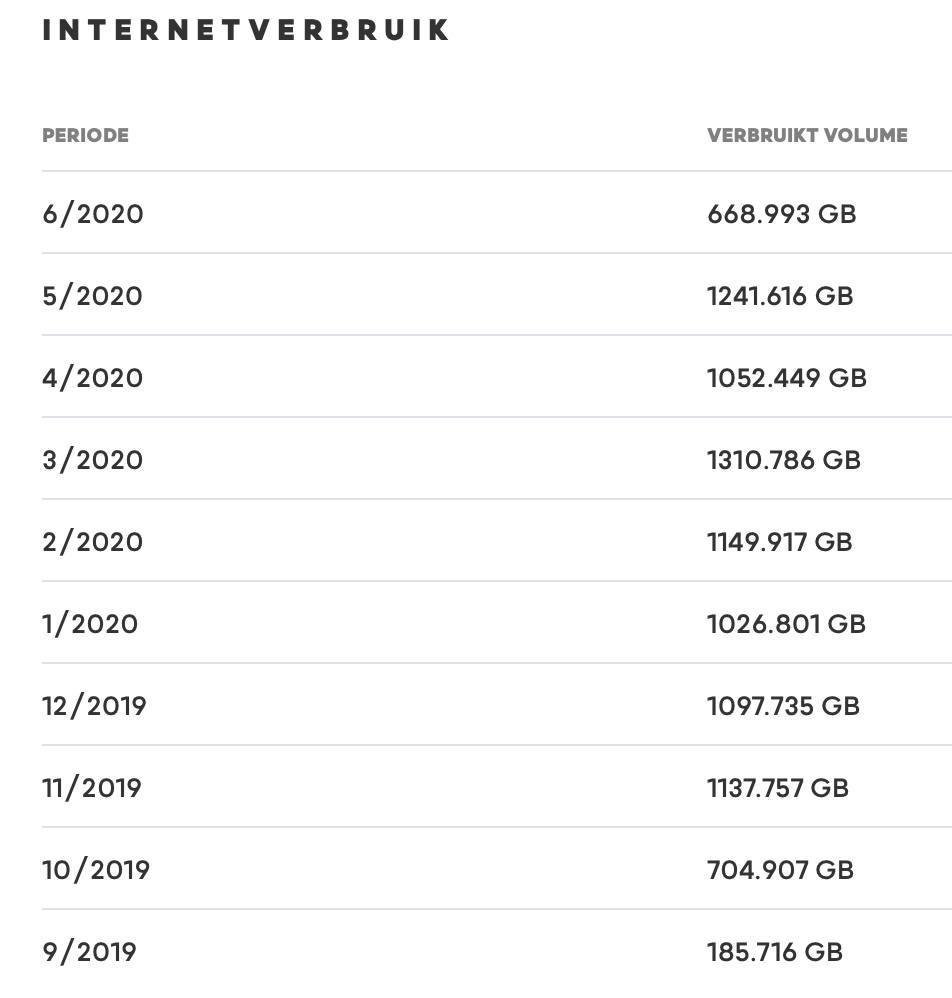Click the 1149.917 GB volume

(779, 542)
